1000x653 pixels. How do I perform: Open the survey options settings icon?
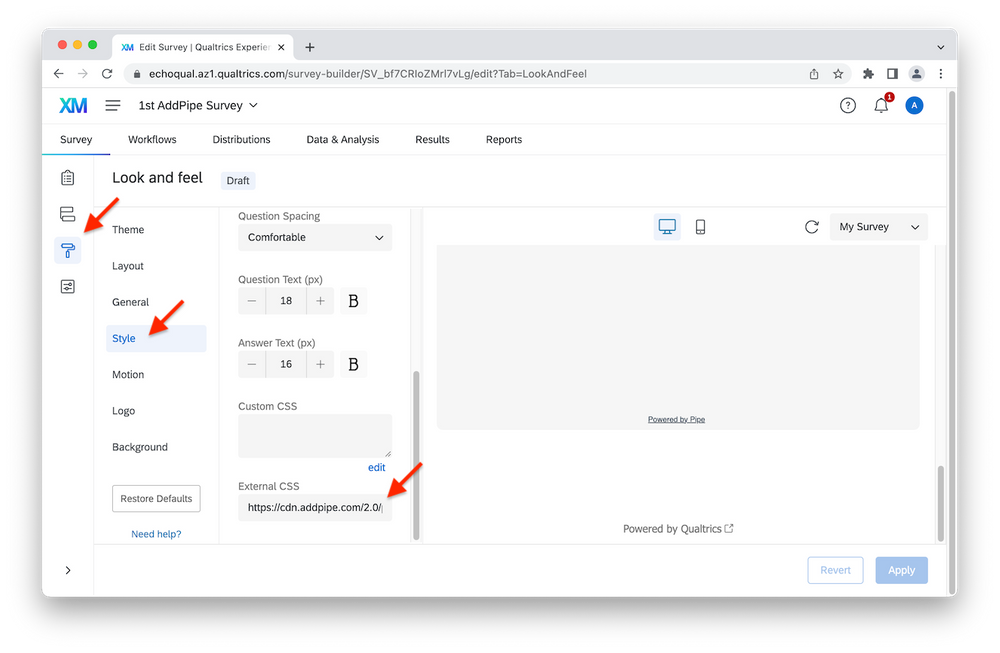click(67, 286)
